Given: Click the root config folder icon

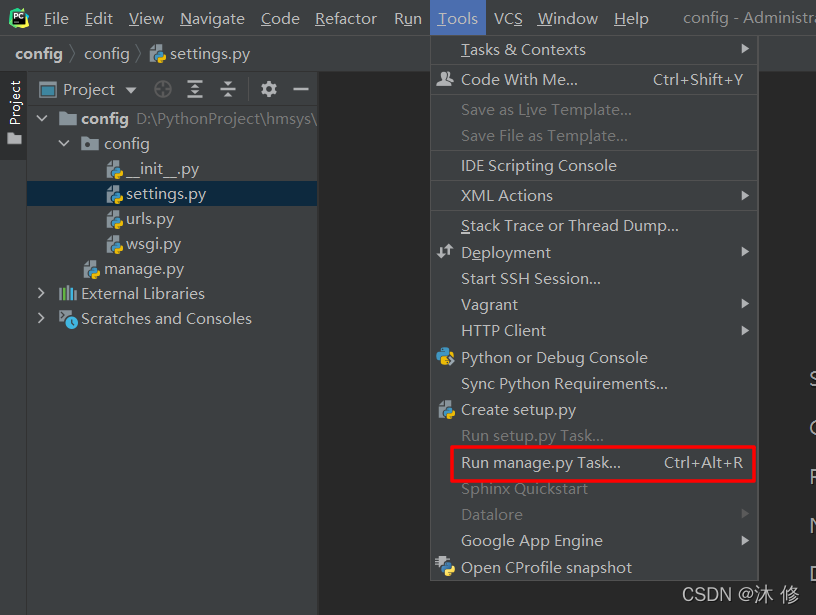Looking at the screenshot, I should click(68, 119).
